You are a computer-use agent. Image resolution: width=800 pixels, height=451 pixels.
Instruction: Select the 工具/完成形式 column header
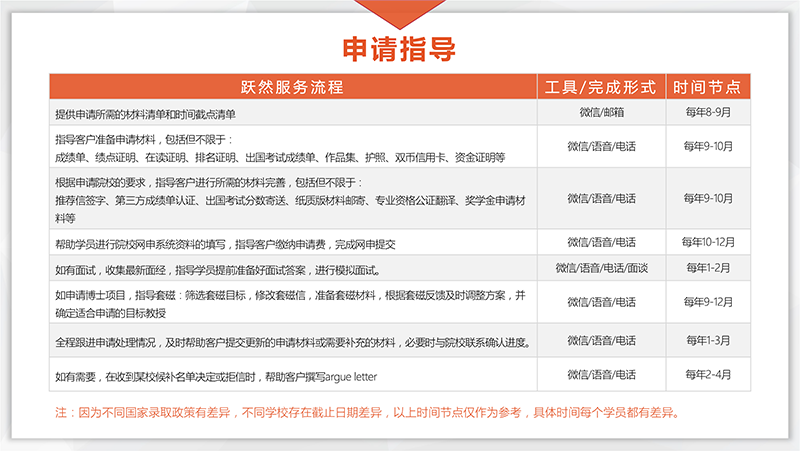click(602, 85)
